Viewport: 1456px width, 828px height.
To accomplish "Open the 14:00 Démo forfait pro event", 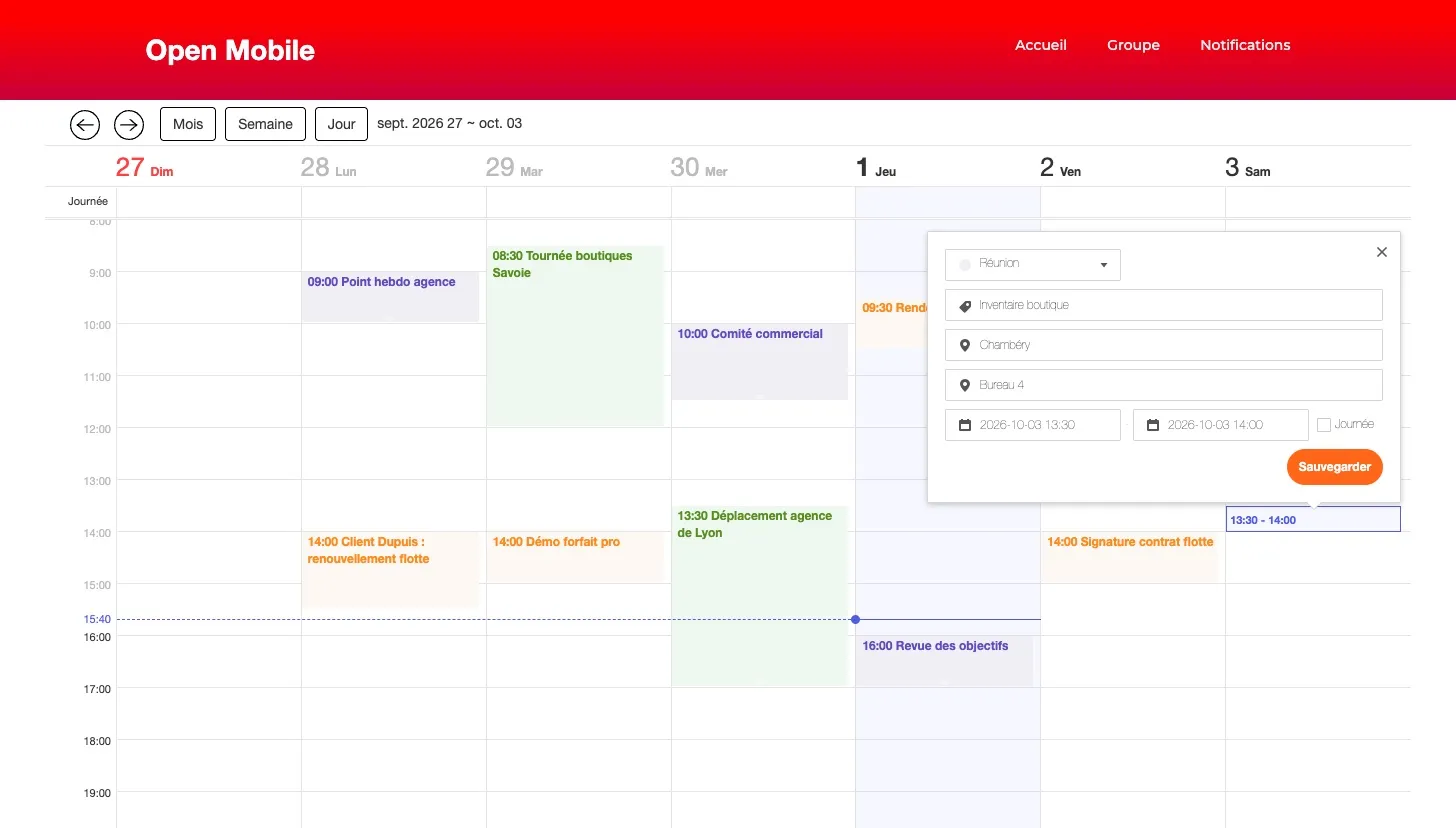I will [575, 557].
